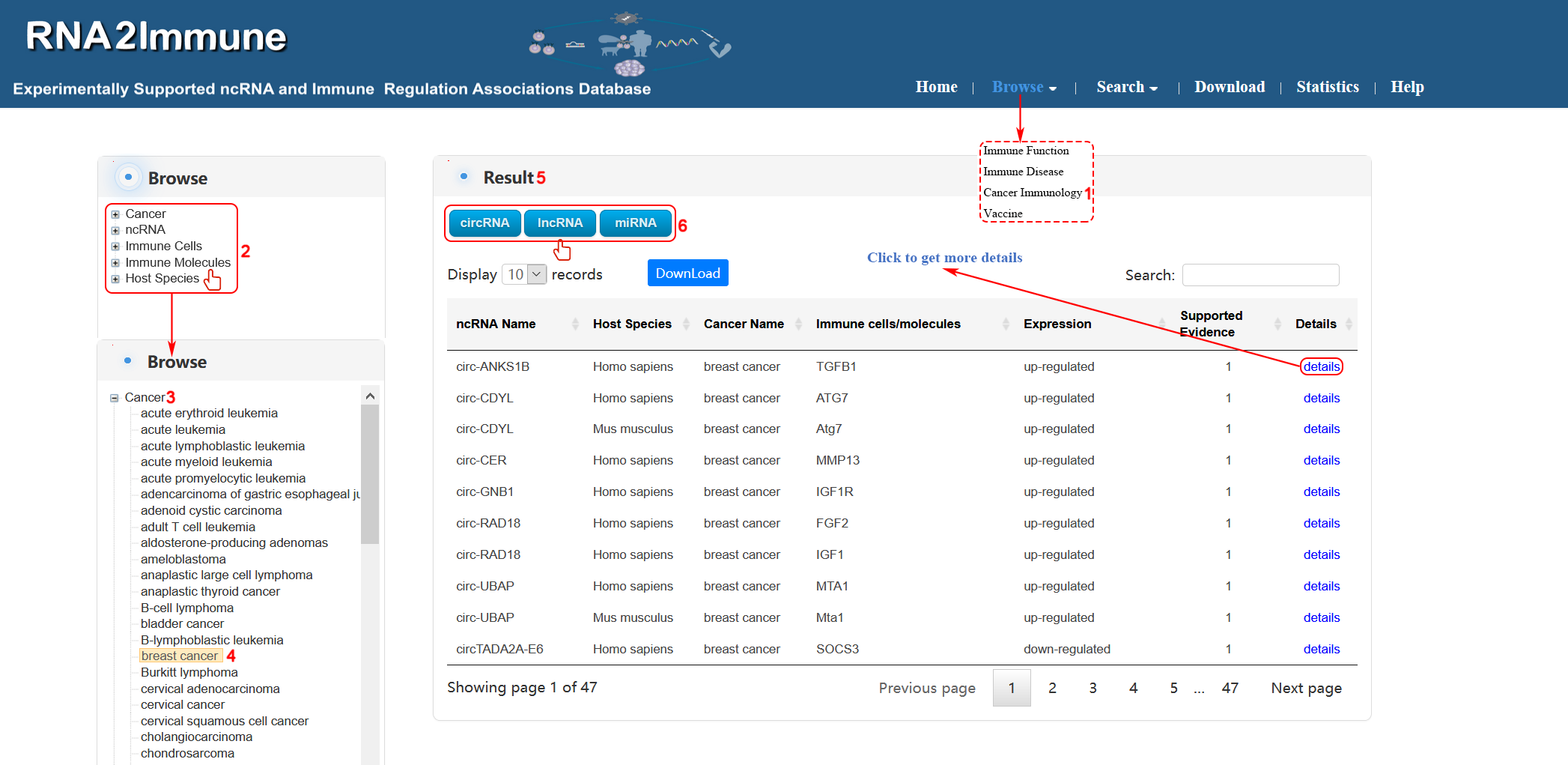Open the Browse navigation menu
Screen dimensions: 1568x765
click(1024, 87)
